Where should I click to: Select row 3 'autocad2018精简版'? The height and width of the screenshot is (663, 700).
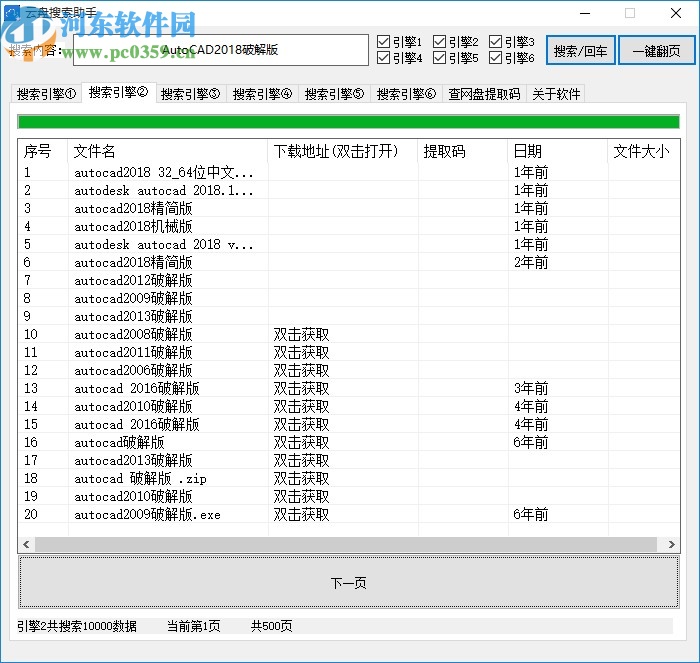click(349, 208)
